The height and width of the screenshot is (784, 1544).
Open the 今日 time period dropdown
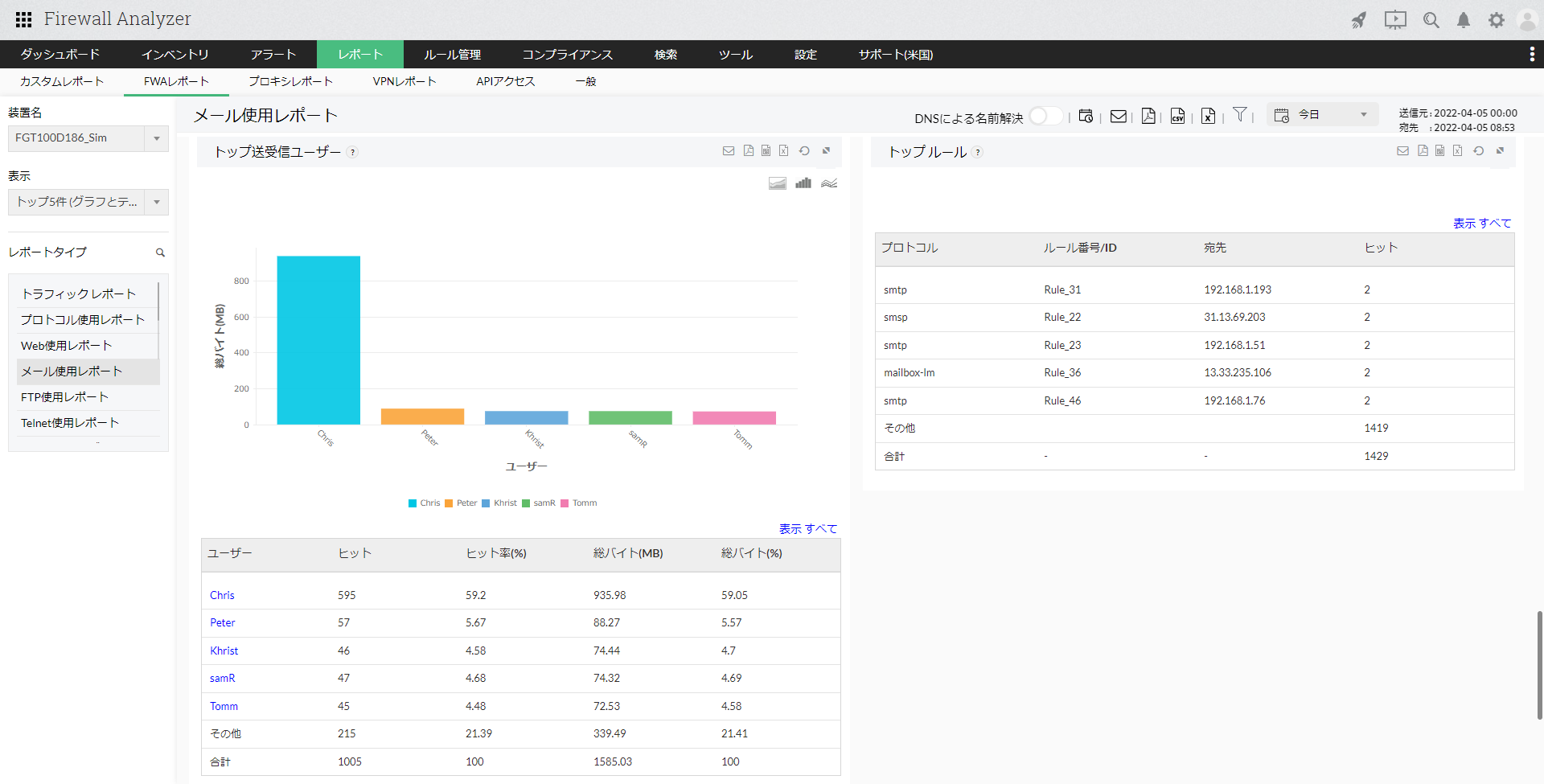pyautogui.click(x=1323, y=115)
